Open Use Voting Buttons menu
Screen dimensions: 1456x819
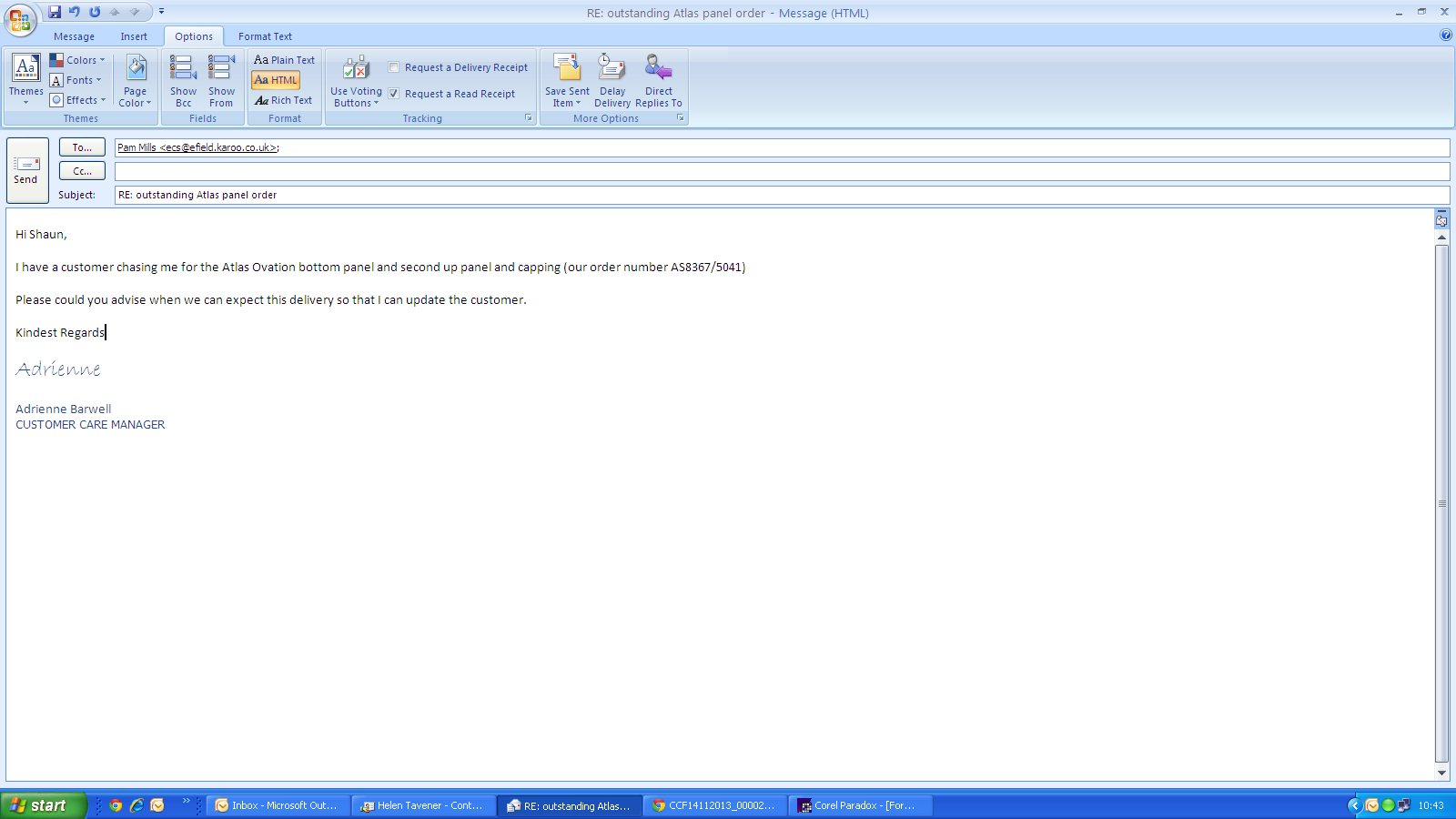[356, 79]
